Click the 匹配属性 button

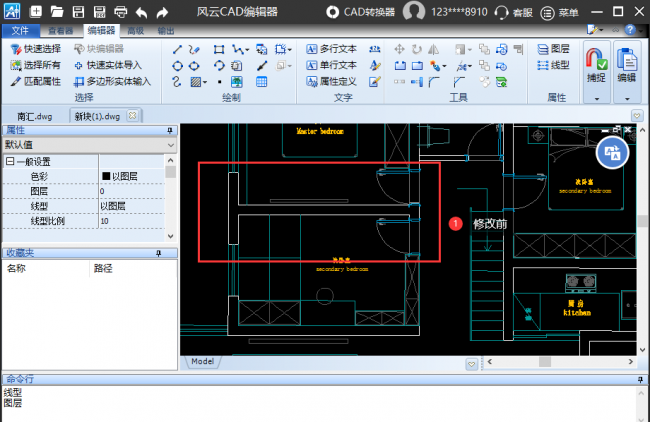(x=36, y=81)
